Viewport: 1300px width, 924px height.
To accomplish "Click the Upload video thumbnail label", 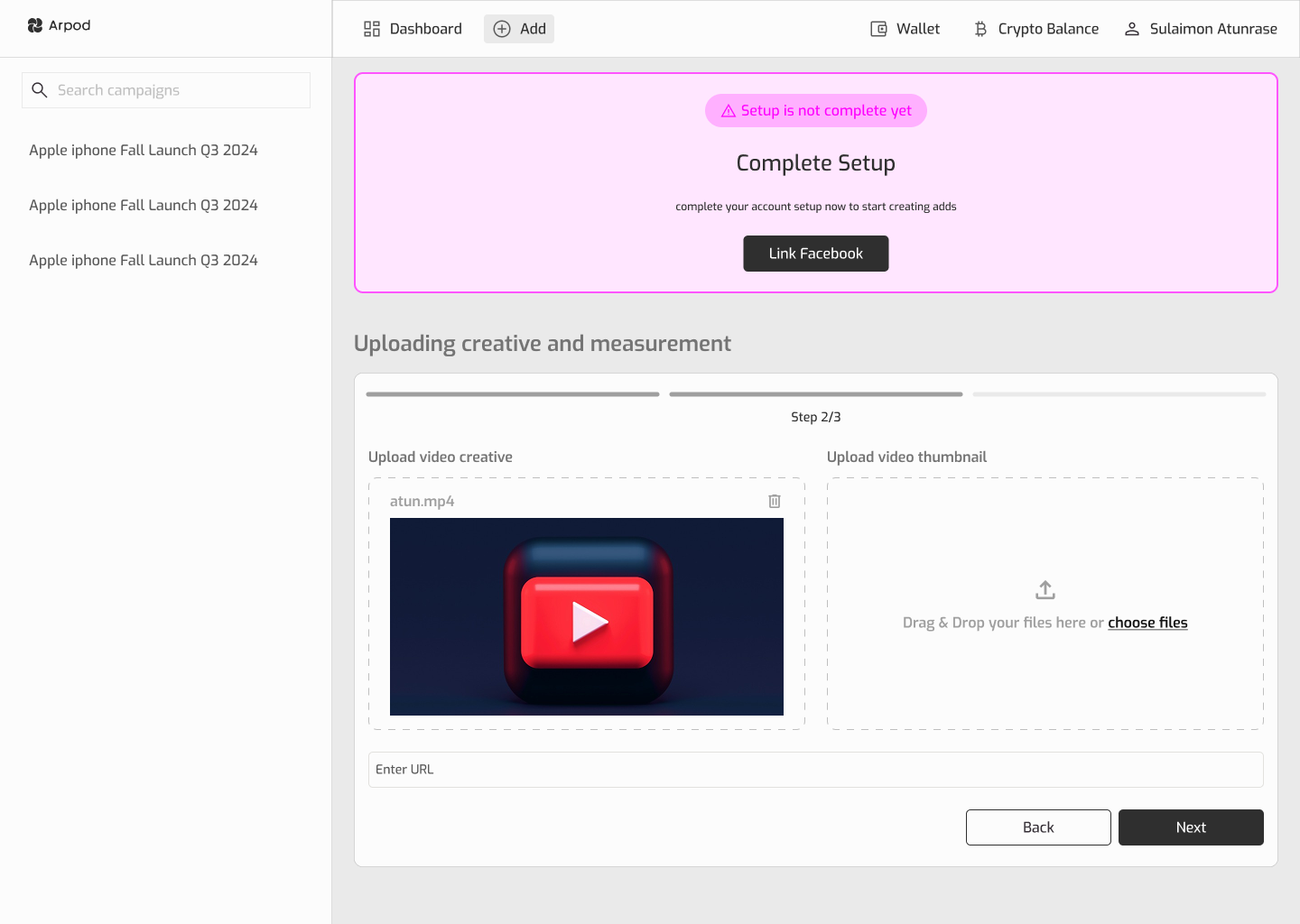I will coord(907,457).
